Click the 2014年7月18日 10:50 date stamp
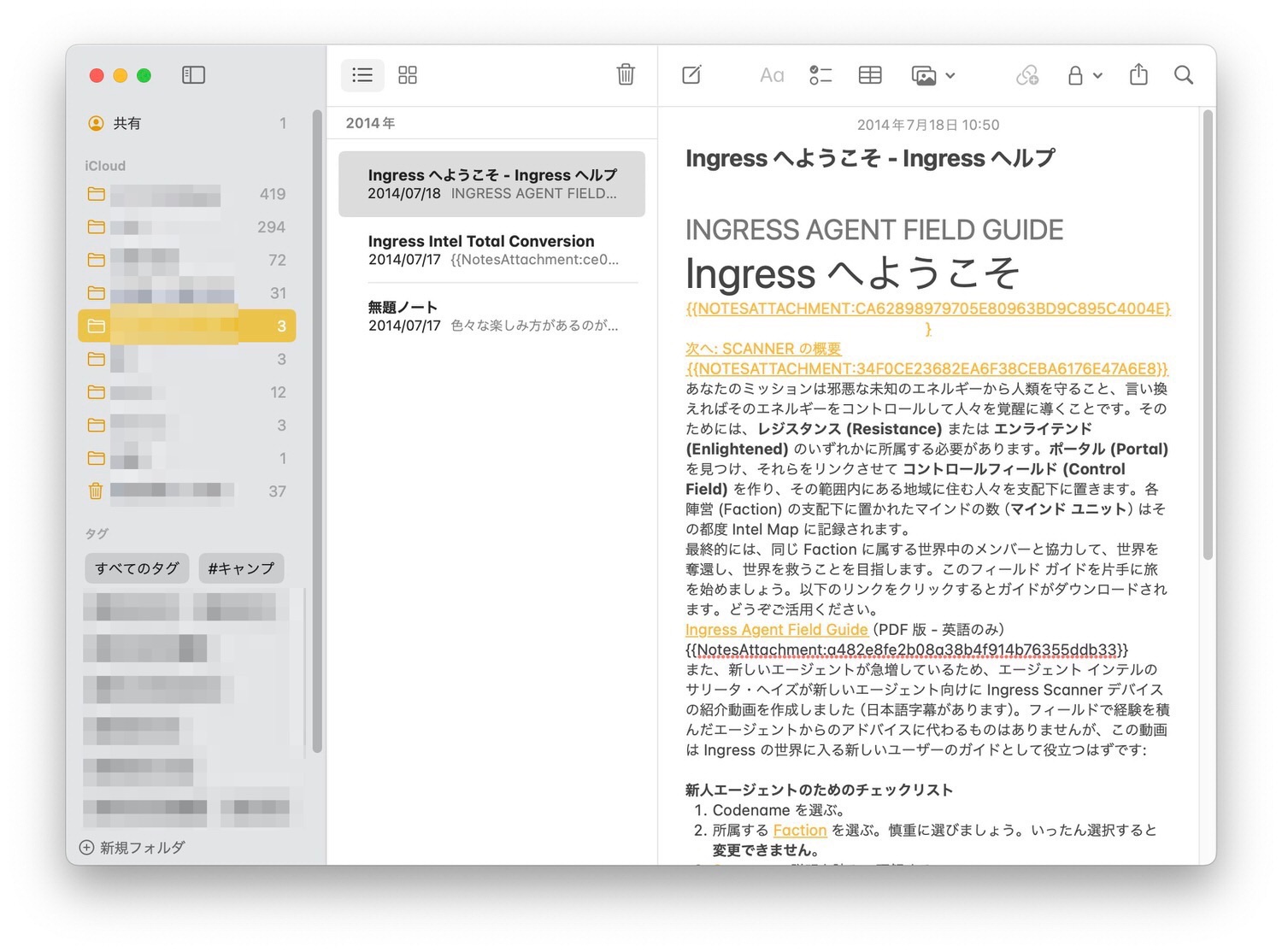This screenshot has height=952, width=1282. click(928, 125)
